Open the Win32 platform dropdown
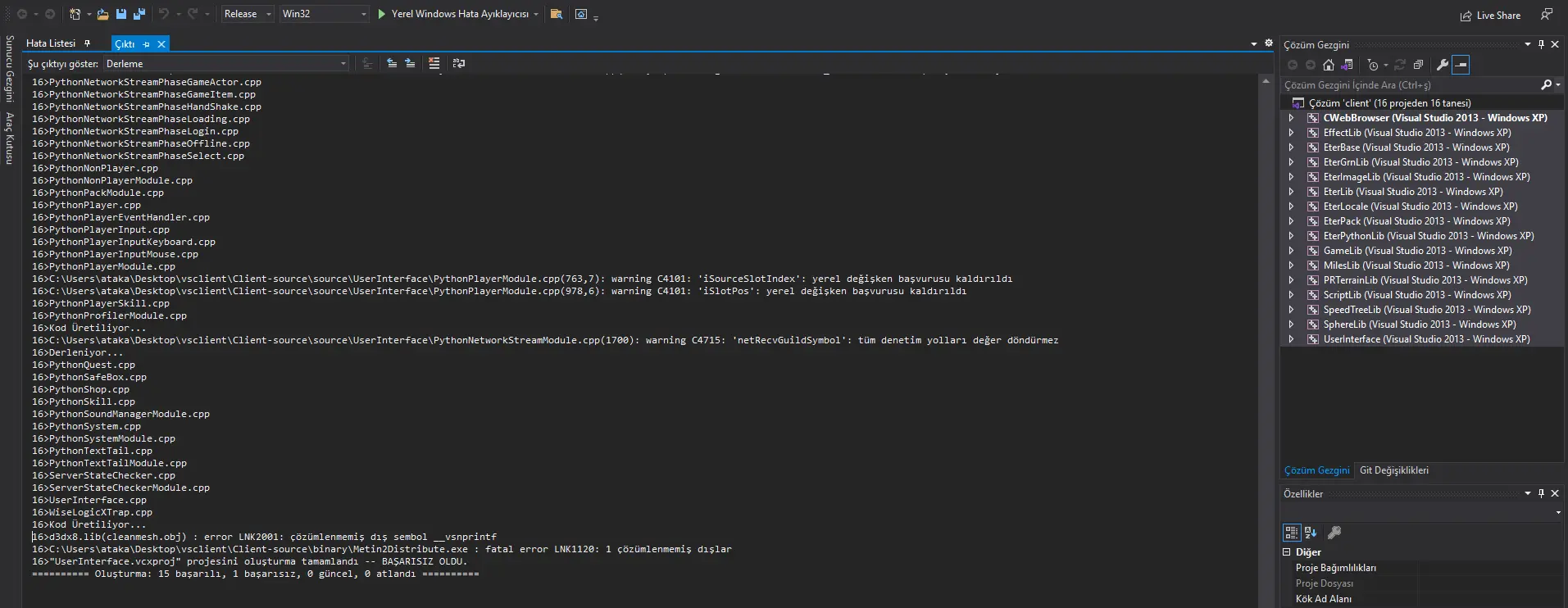The width and height of the screenshot is (1568, 608). [324, 14]
